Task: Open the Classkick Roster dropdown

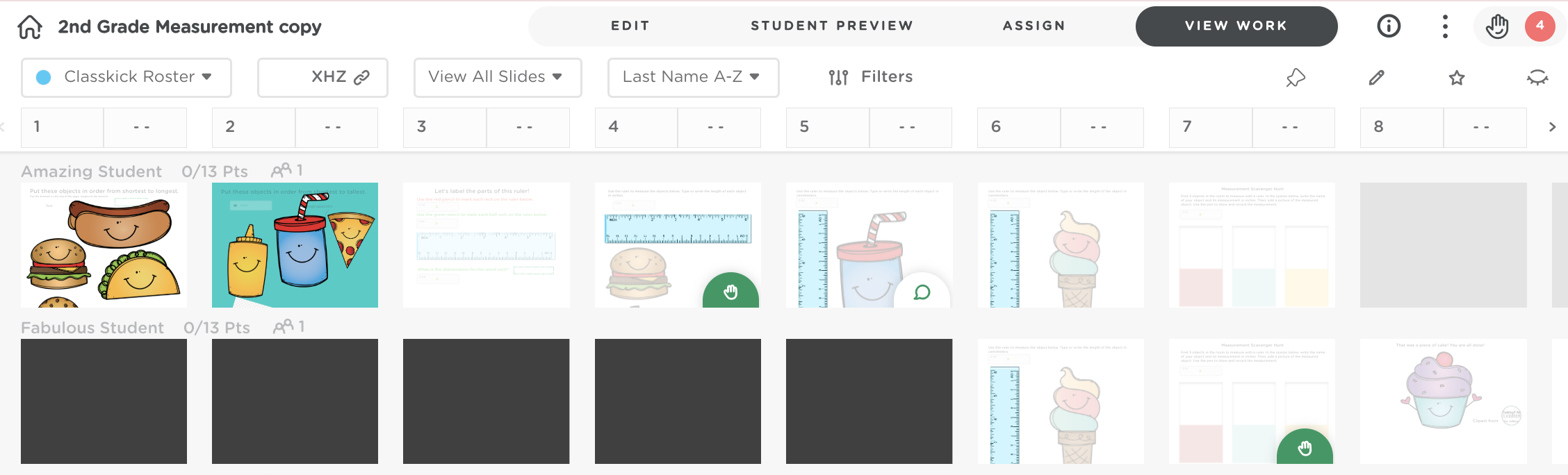Action: [126, 77]
